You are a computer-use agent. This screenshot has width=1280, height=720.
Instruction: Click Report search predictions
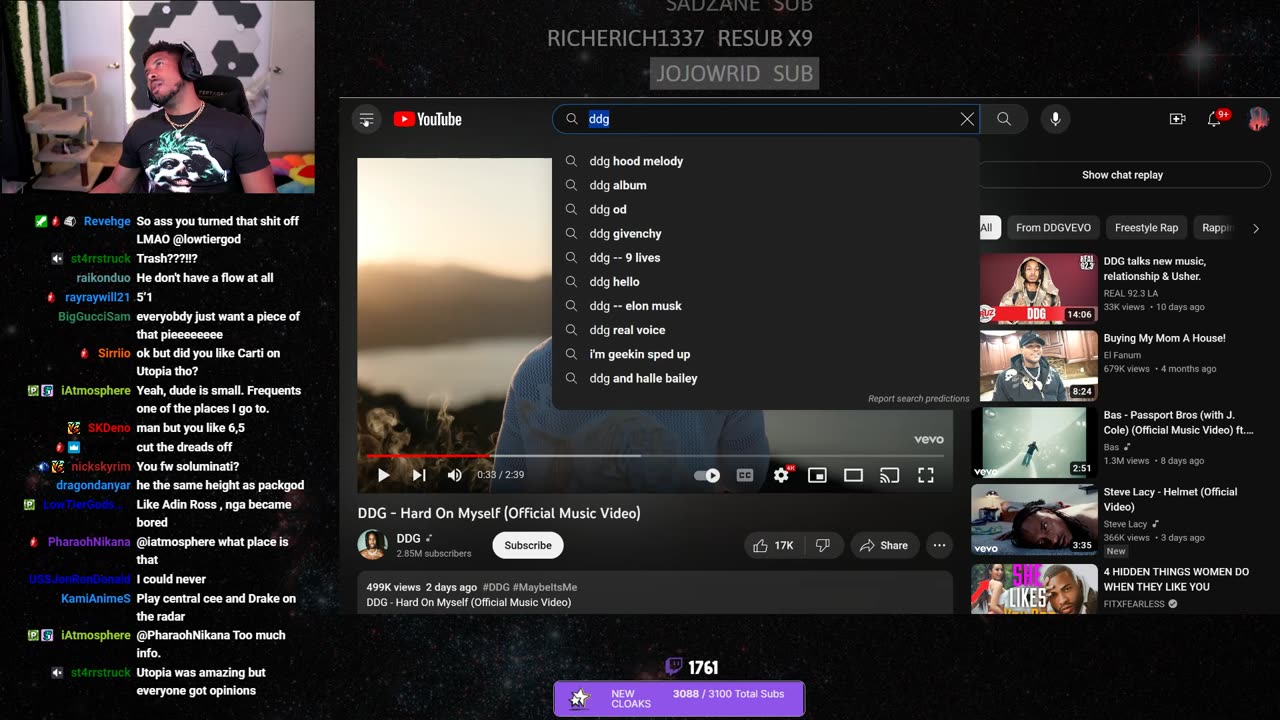(x=918, y=399)
